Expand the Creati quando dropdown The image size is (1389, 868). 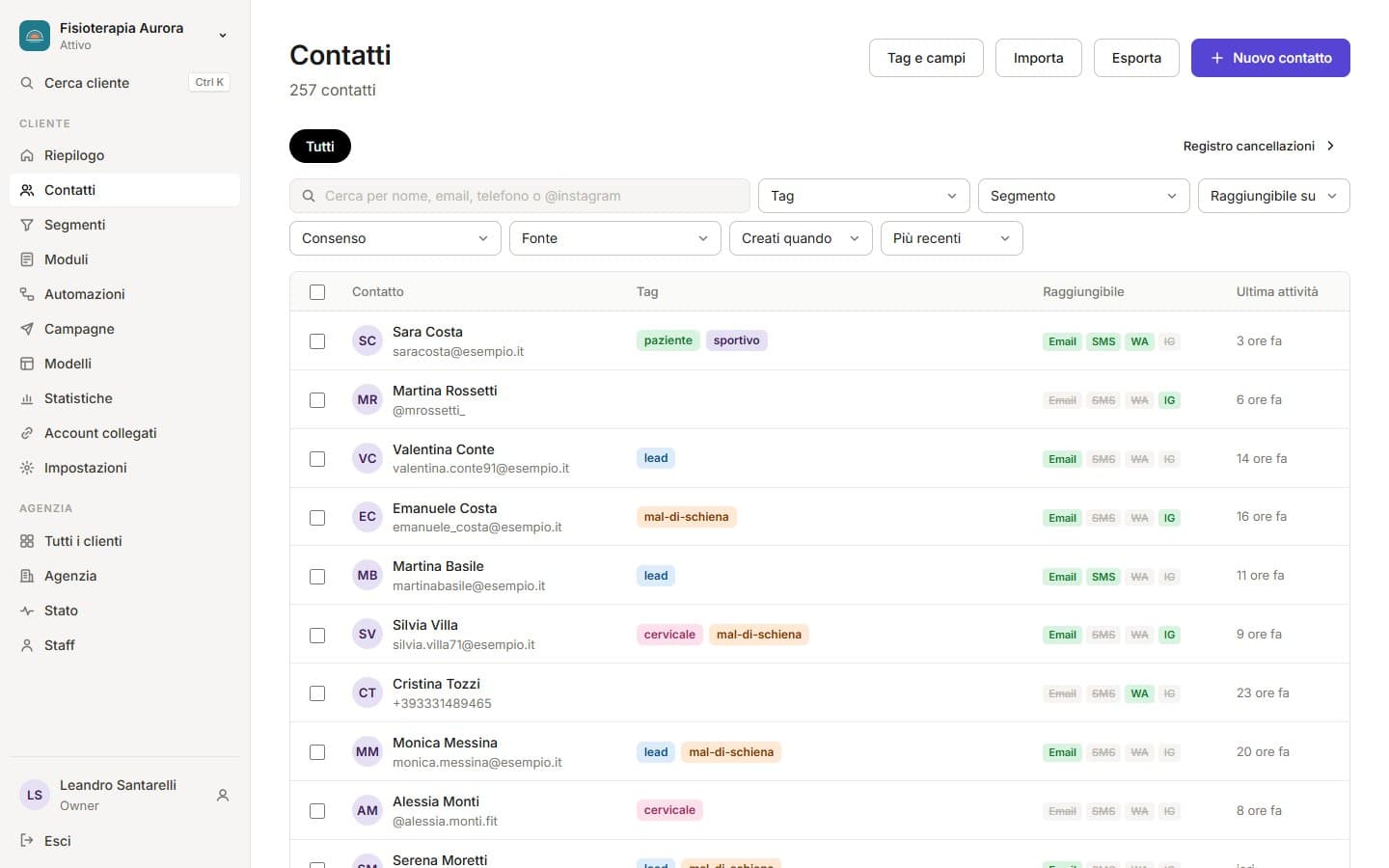pyautogui.click(x=801, y=238)
